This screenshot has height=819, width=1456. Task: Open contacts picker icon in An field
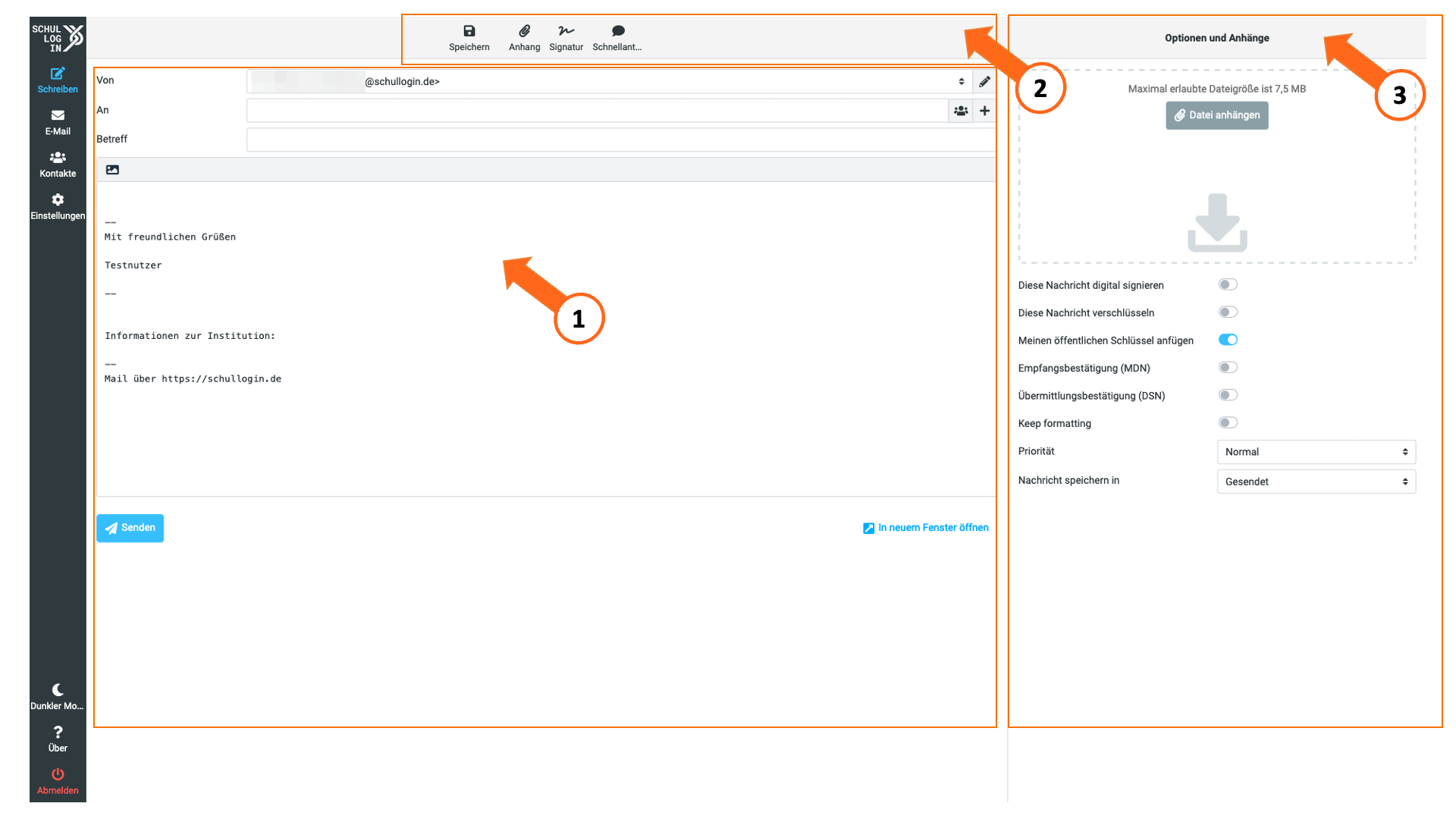tap(961, 111)
